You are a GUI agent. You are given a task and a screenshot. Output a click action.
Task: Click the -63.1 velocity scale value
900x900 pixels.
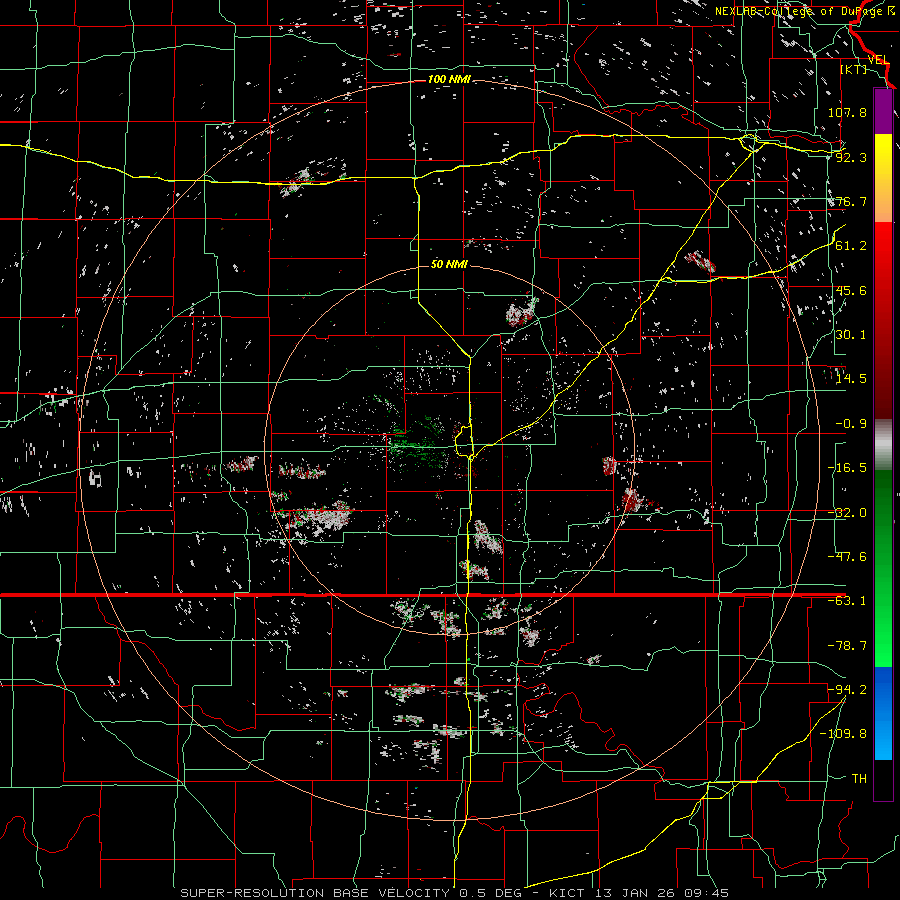[847, 601]
